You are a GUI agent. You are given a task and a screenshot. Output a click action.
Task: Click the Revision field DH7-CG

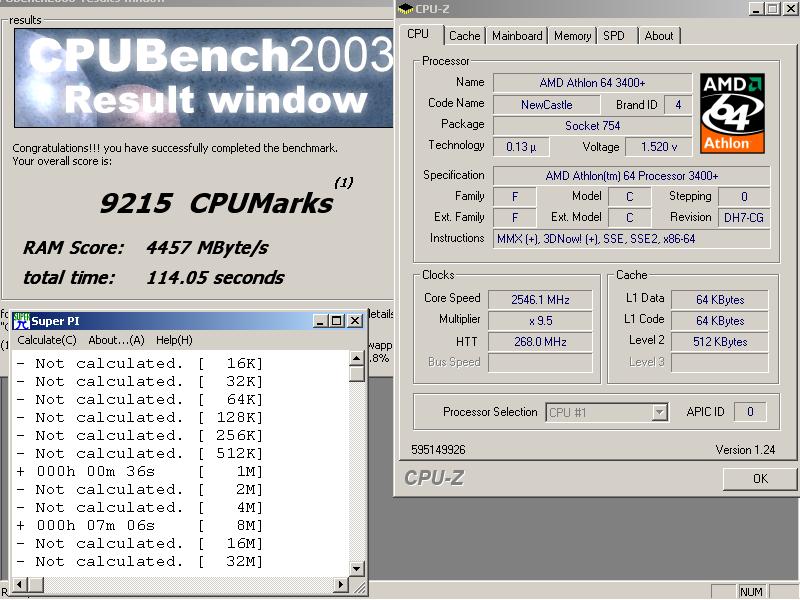[x=744, y=218]
